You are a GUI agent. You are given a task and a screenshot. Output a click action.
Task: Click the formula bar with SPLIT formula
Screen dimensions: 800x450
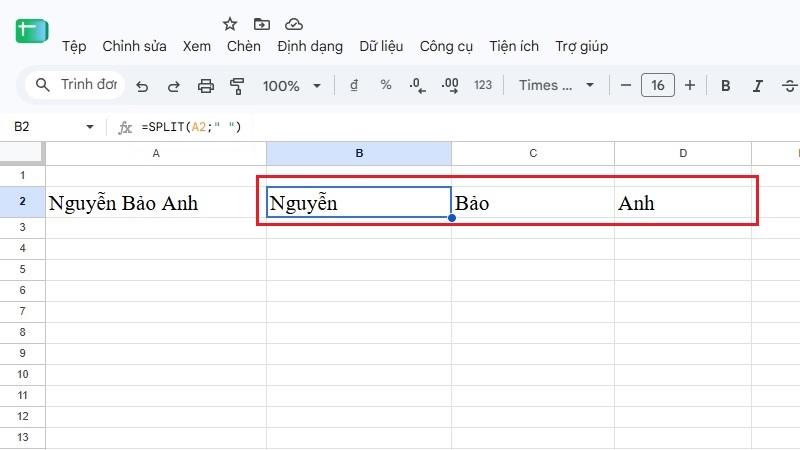point(191,127)
